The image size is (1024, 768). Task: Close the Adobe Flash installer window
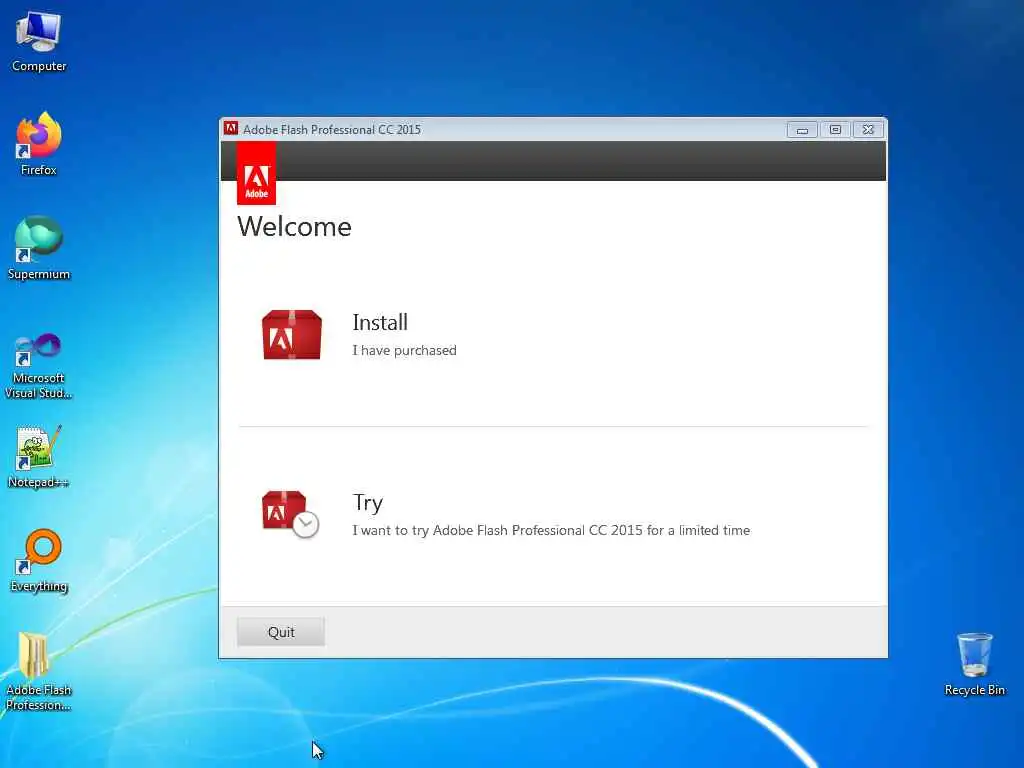(868, 129)
